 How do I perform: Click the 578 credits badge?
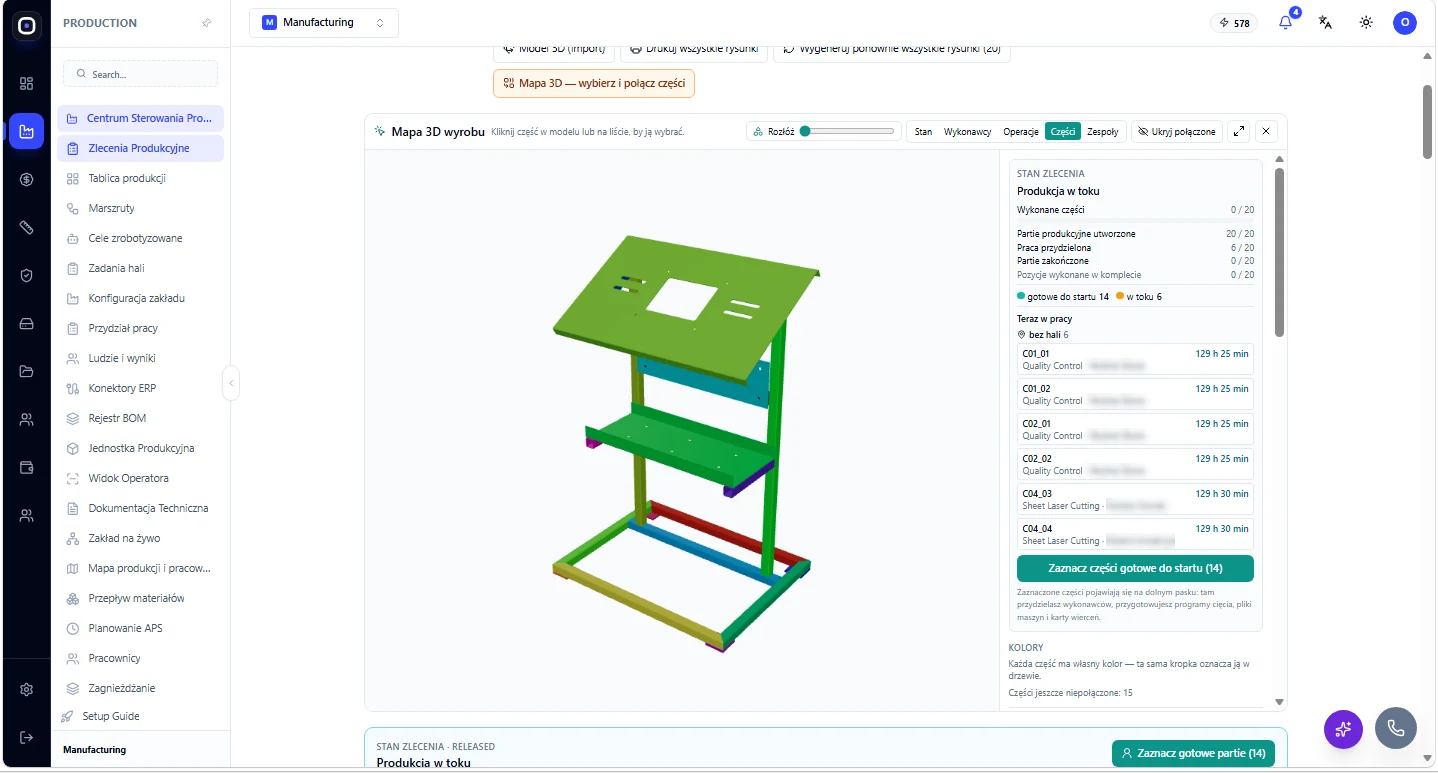pyautogui.click(x=1235, y=23)
